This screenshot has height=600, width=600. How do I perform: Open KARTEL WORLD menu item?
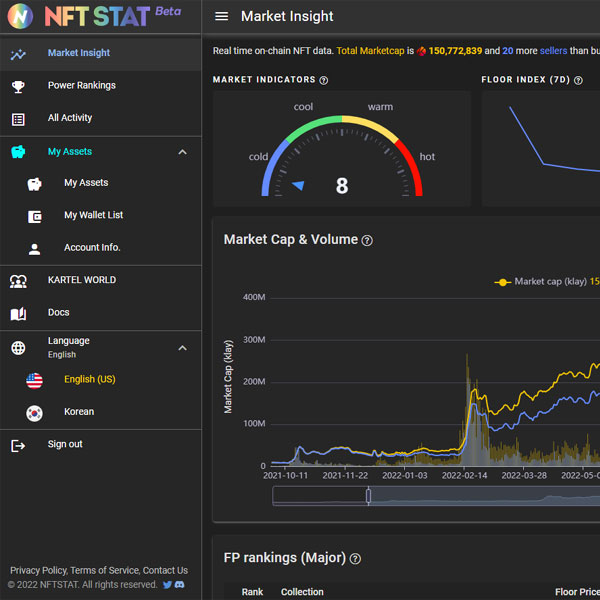point(82,281)
